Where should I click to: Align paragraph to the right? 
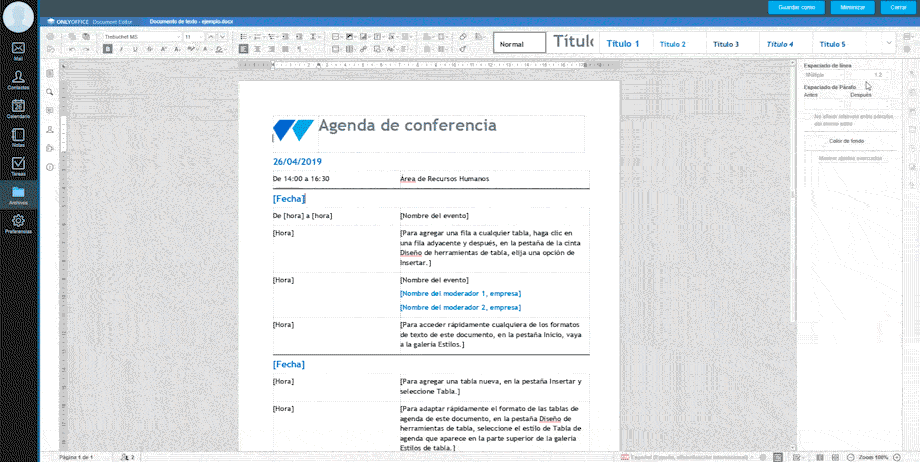coord(271,49)
